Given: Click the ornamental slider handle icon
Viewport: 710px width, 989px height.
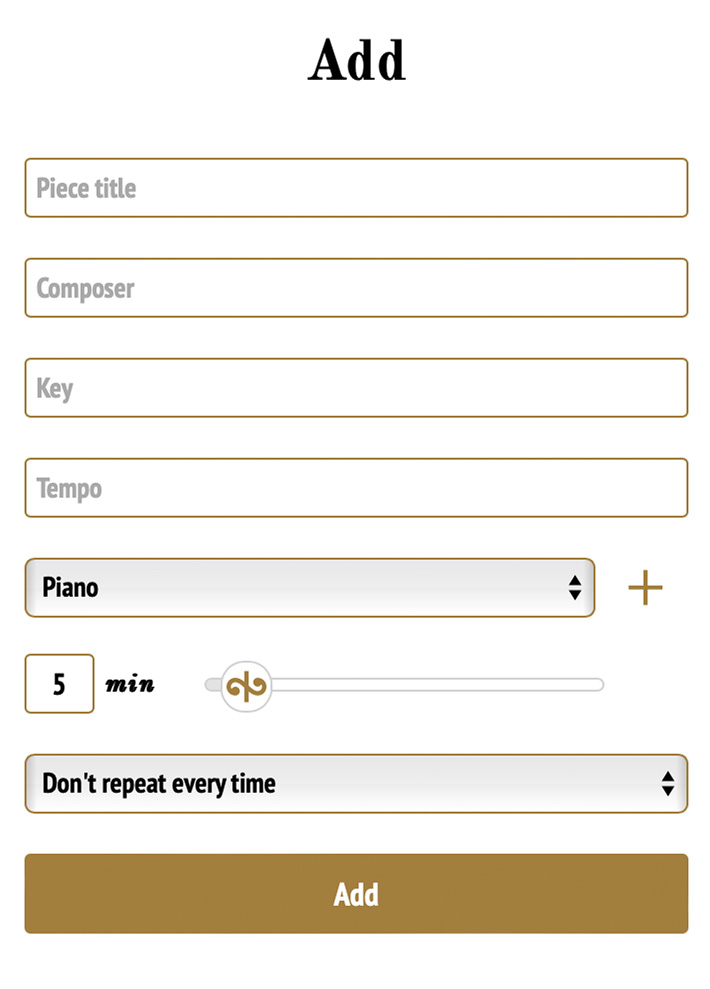Looking at the screenshot, I should [x=245, y=685].
